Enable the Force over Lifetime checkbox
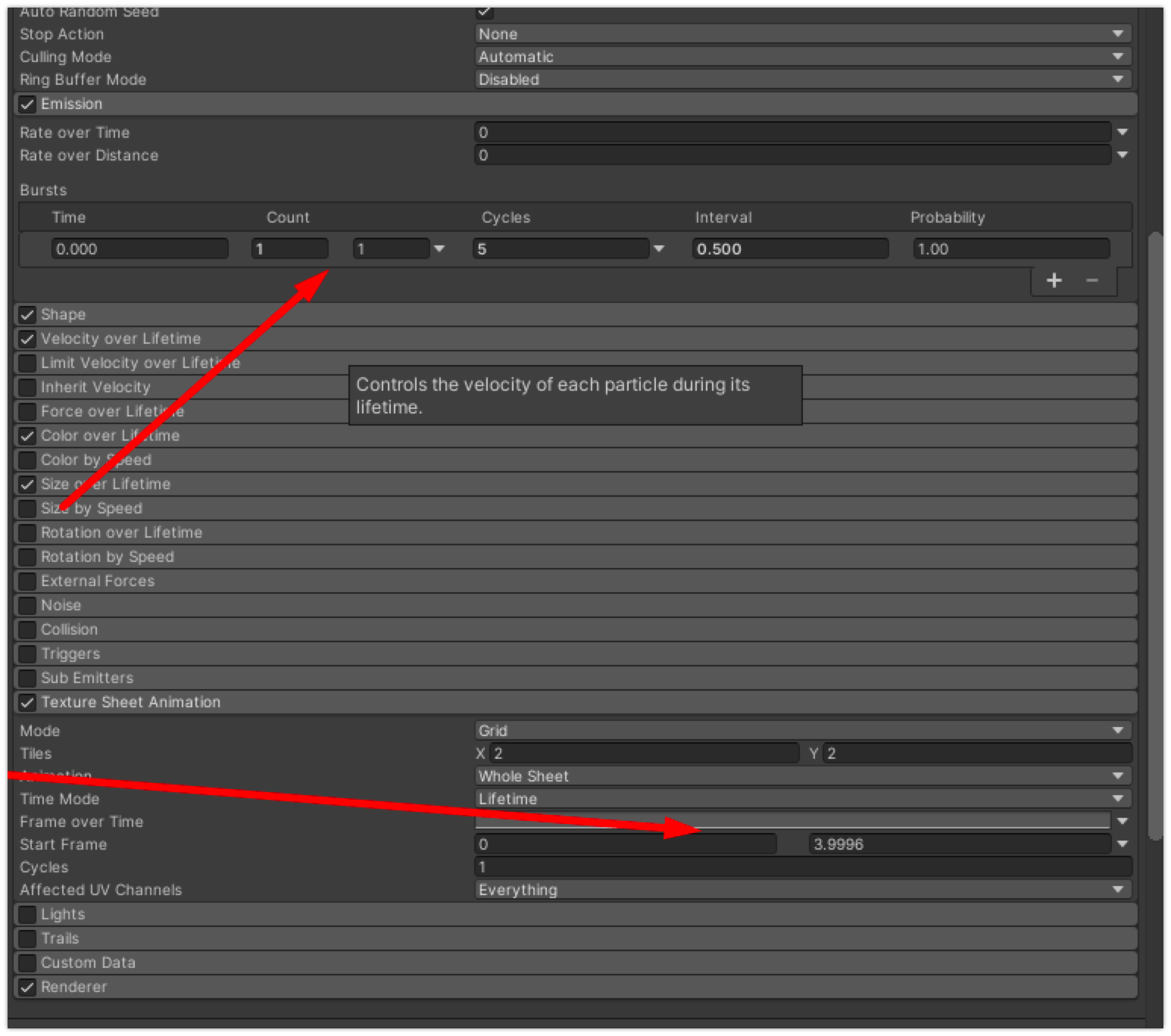Screen dimensions: 1171x1036 [x=27, y=412]
